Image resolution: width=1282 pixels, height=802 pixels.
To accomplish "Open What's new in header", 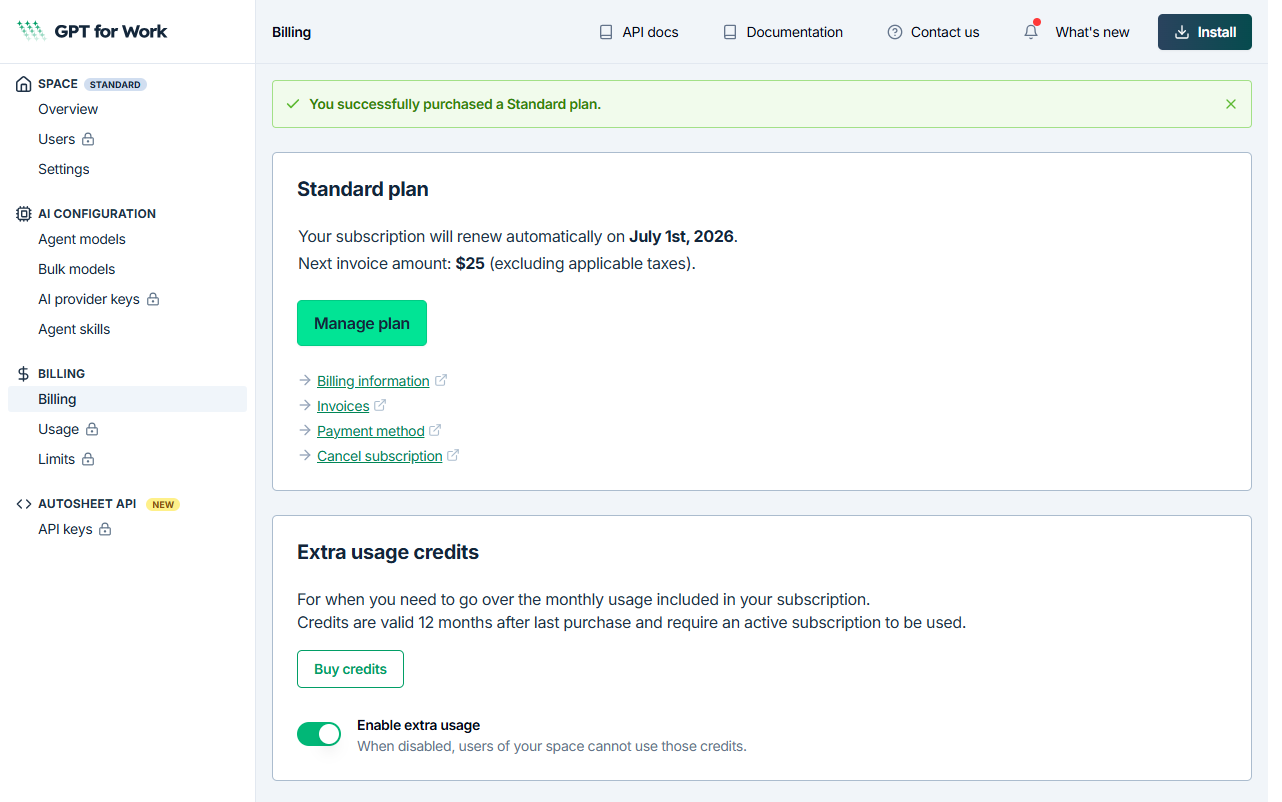I will pyautogui.click(x=1092, y=32).
